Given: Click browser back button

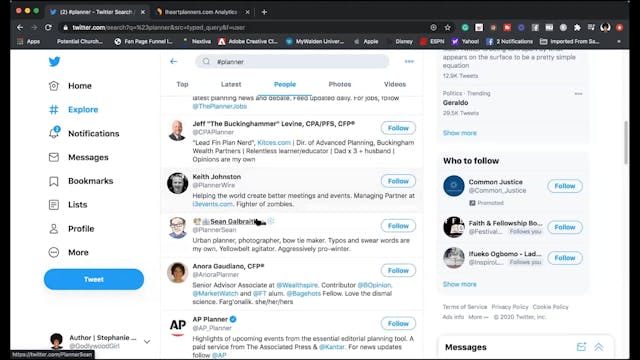Looking at the screenshot, I should [x=20, y=27].
